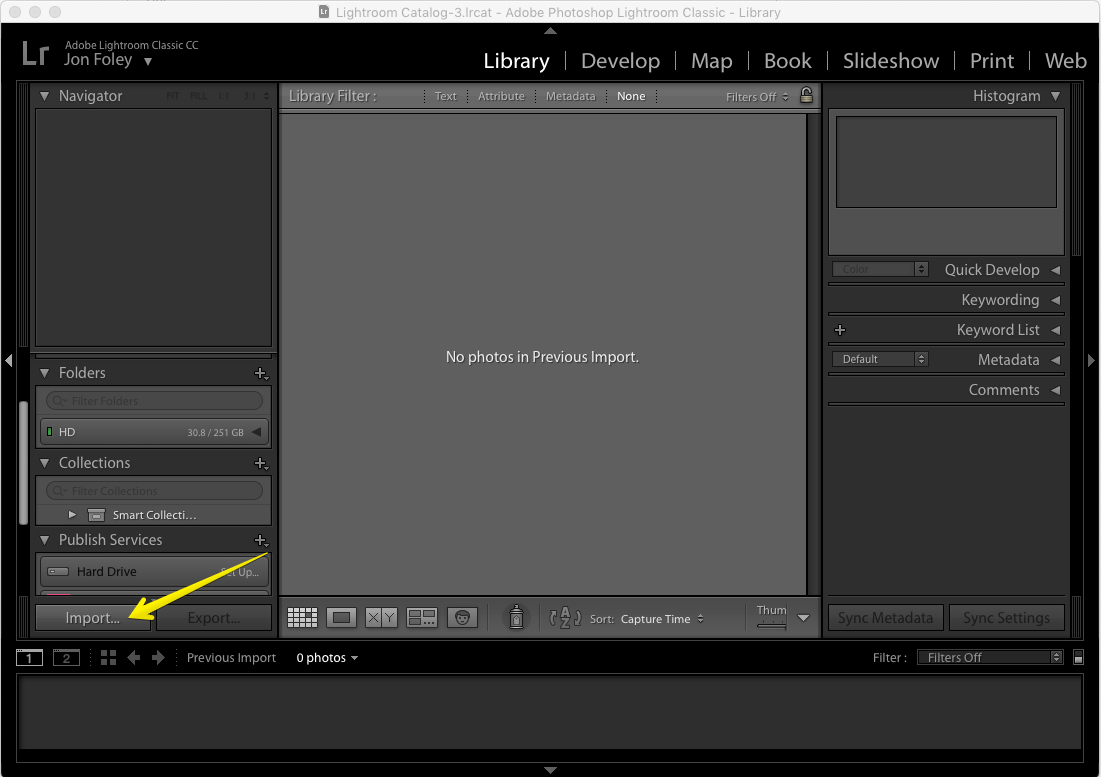Image resolution: width=1101 pixels, height=777 pixels.
Task: Open 0 photos source dropdown
Action: coord(327,658)
